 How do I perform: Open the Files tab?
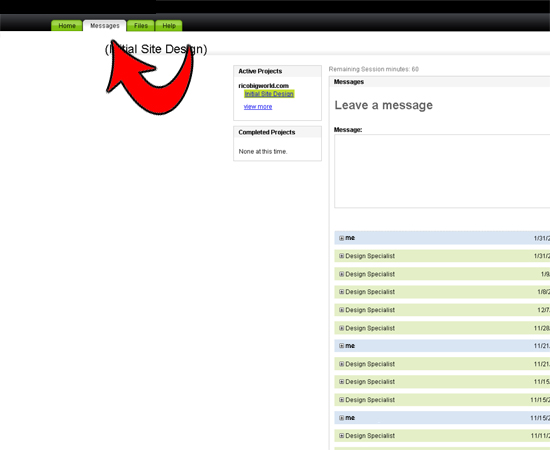tap(141, 26)
